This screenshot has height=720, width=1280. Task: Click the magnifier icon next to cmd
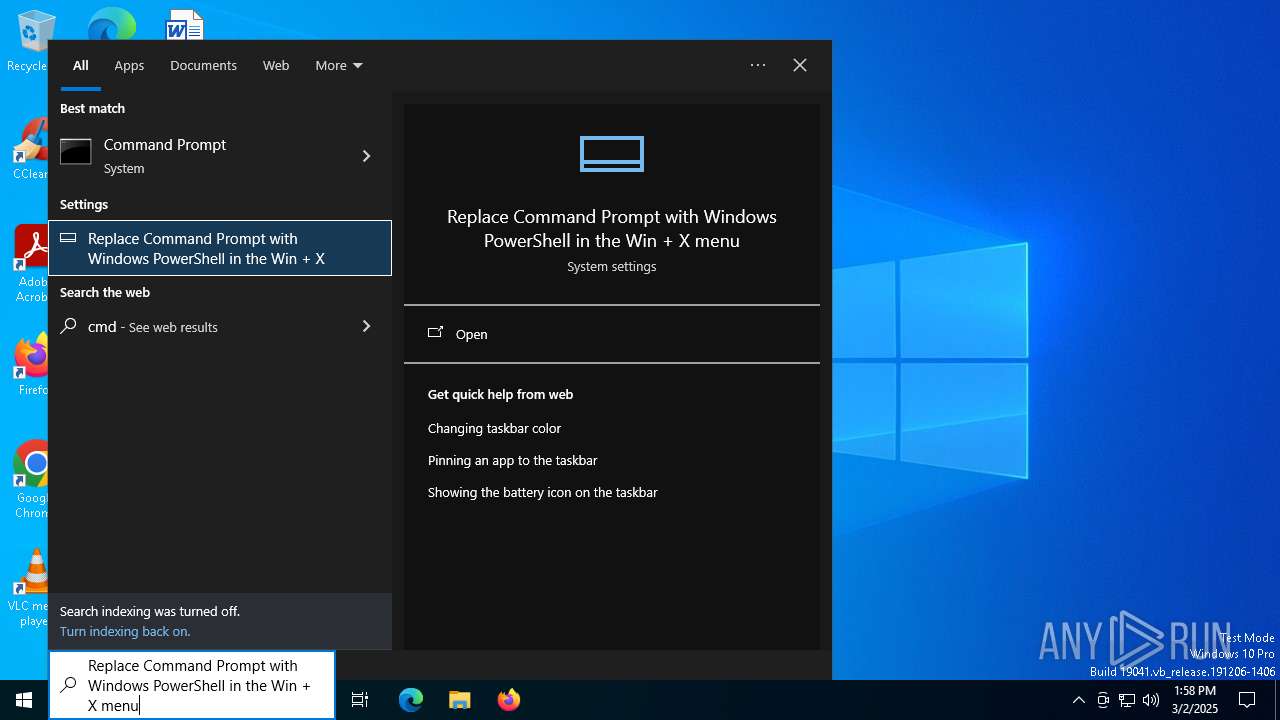click(x=68, y=326)
